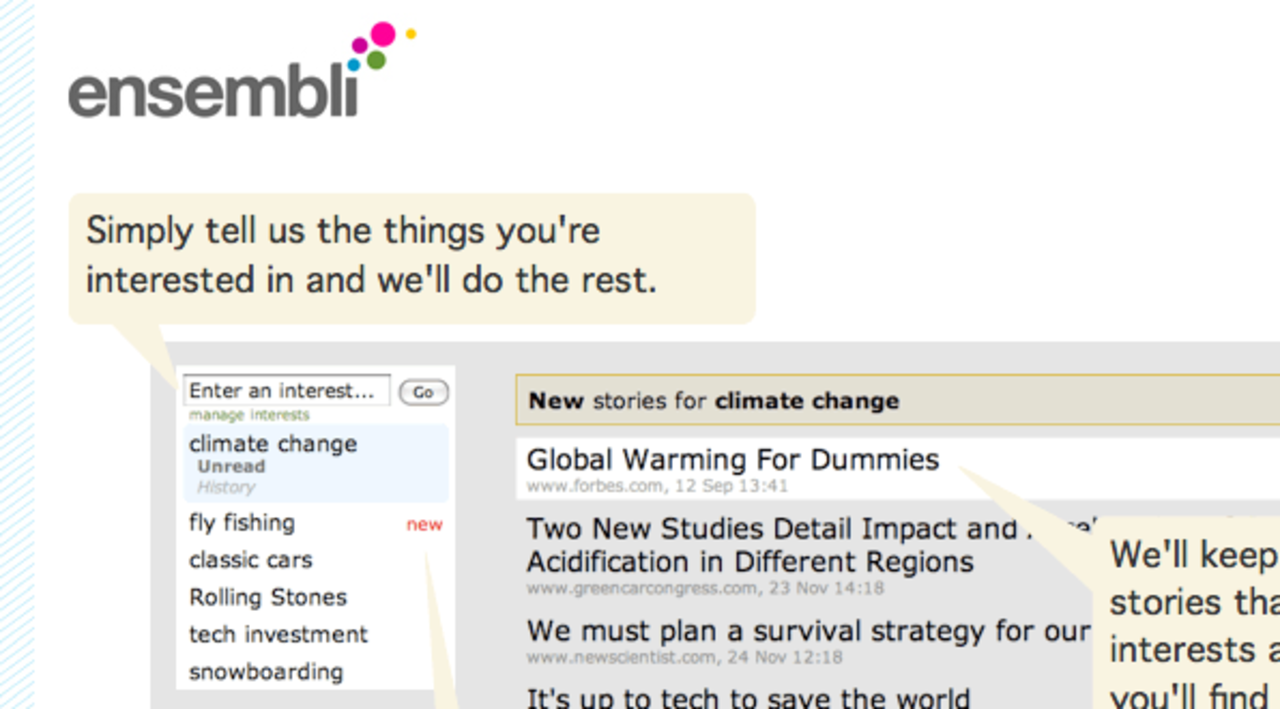Select the snowboarding interest
The height and width of the screenshot is (709, 1280).
[266, 672]
